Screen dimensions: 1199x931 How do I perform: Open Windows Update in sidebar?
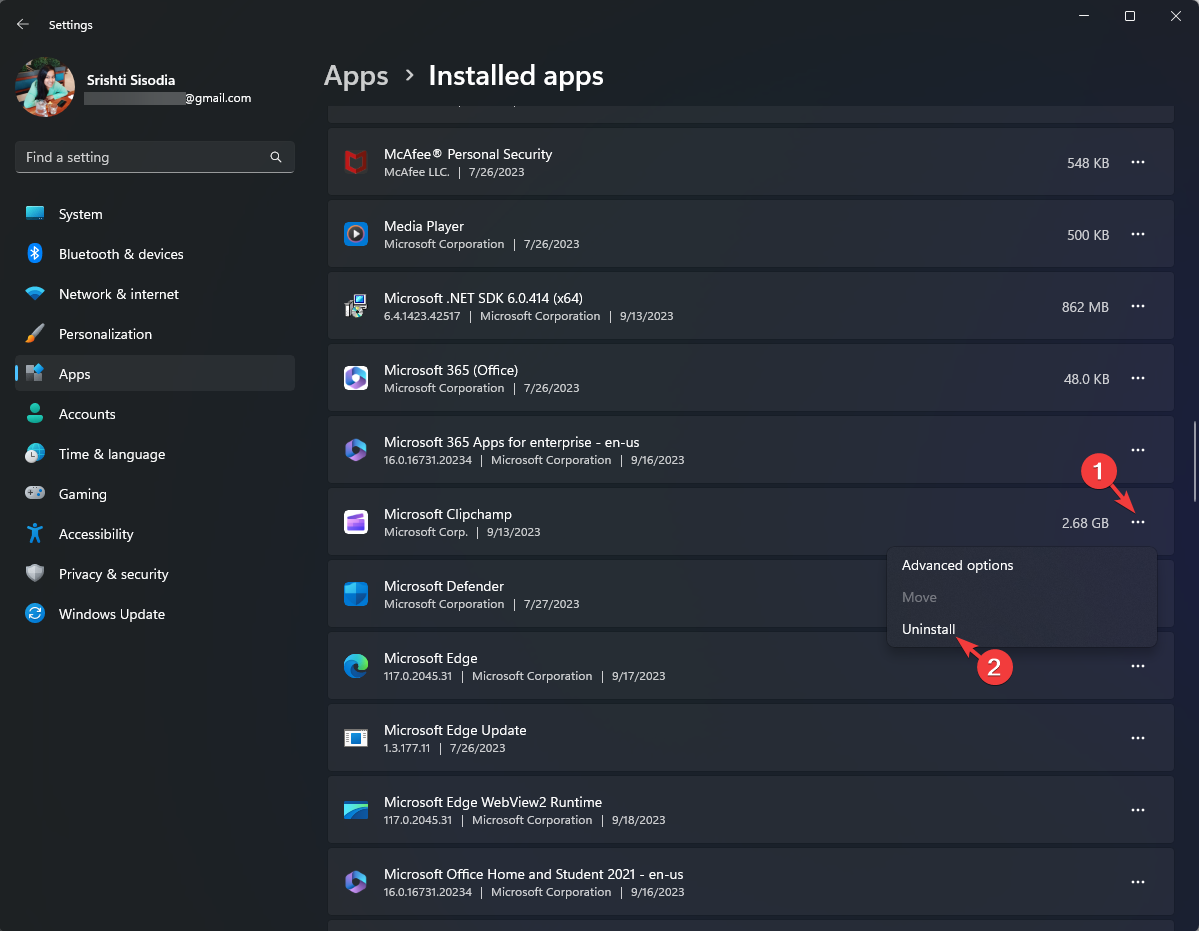click(154, 614)
